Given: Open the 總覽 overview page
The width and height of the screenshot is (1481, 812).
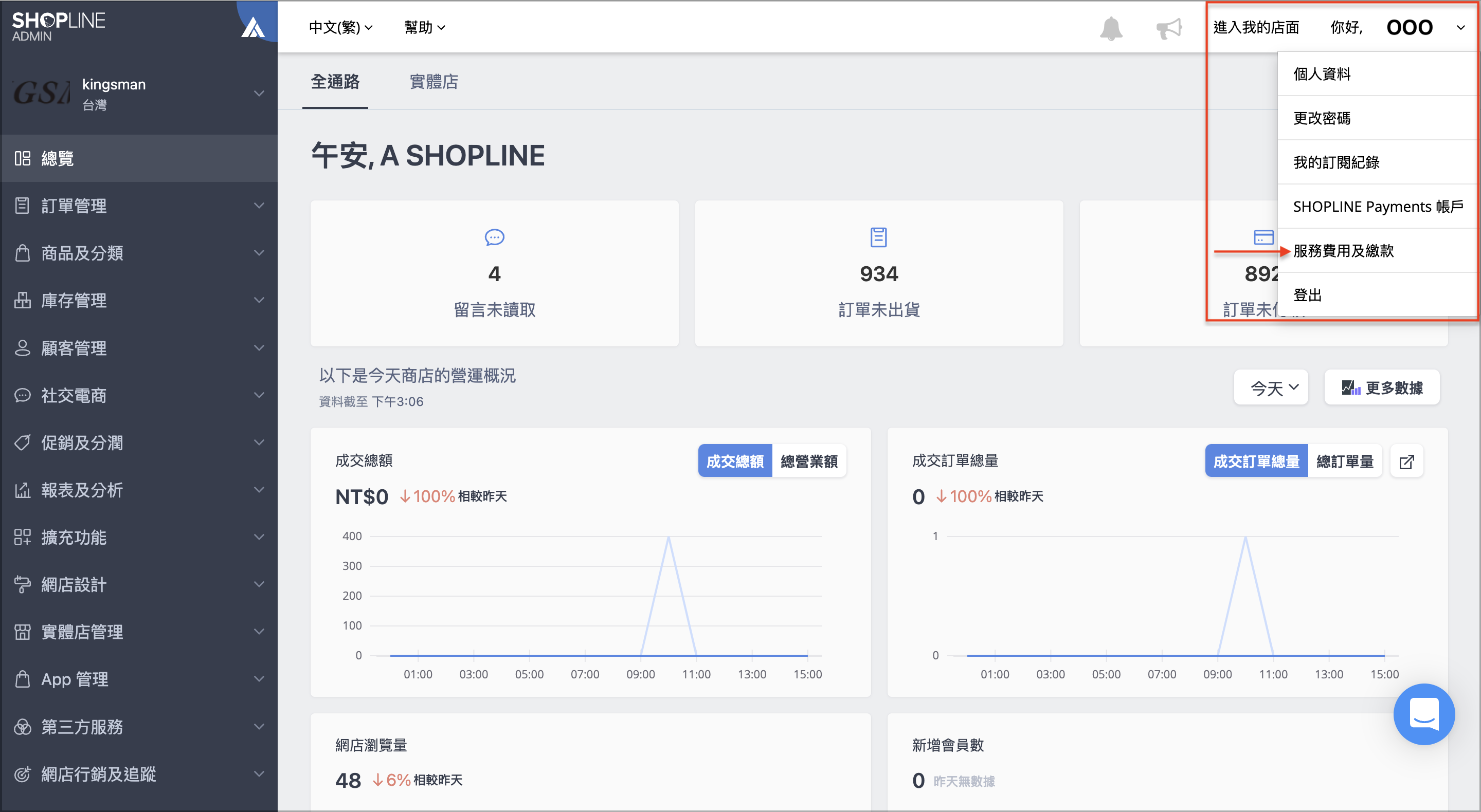Looking at the screenshot, I should [138, 159].
